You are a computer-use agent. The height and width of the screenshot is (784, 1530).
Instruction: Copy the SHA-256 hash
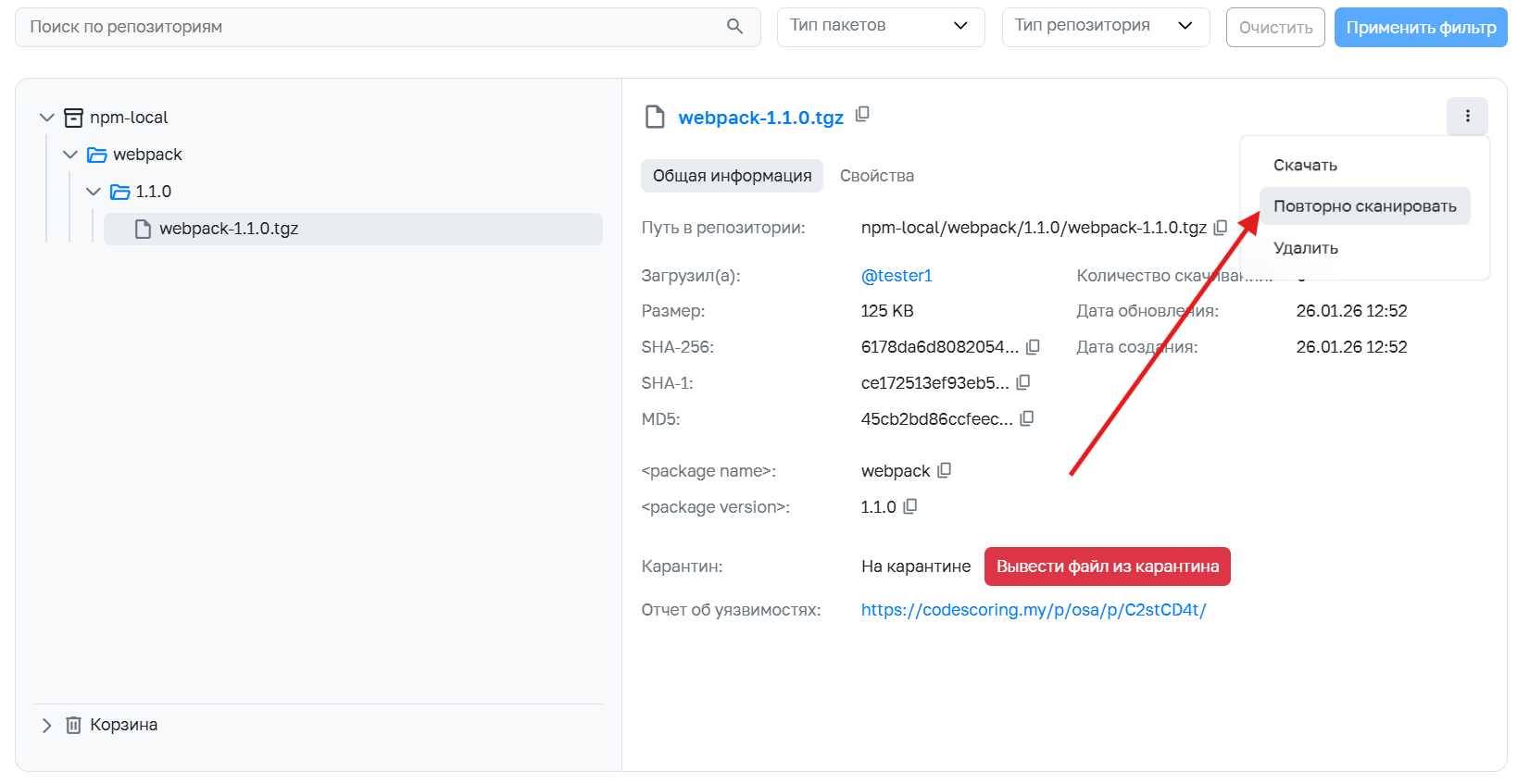1033,347
